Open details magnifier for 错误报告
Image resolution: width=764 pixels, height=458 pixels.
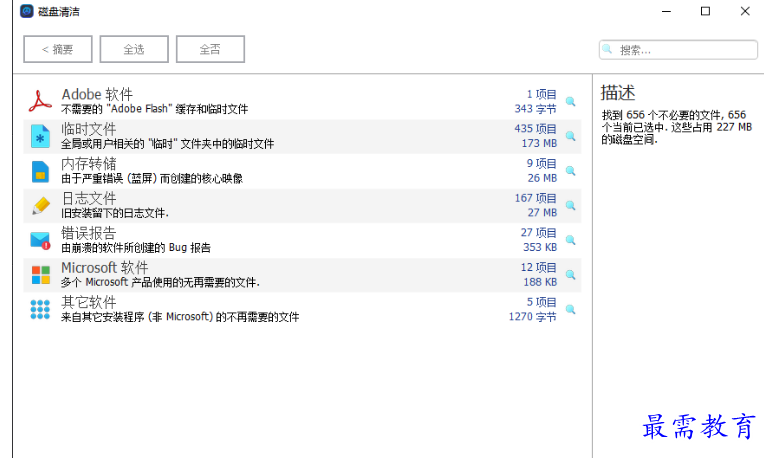click(571, 240)
